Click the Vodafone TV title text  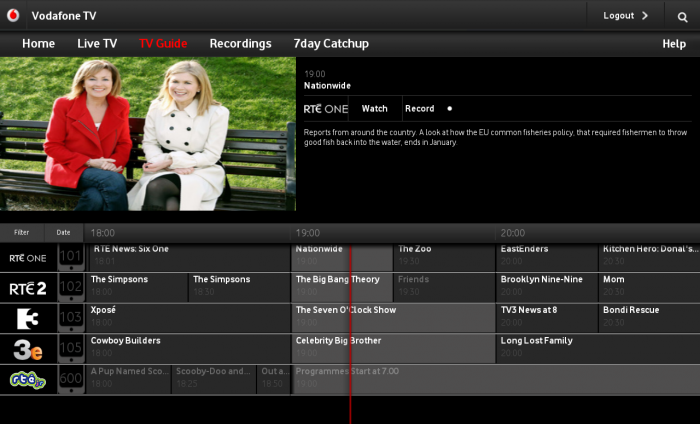coord(64,16)
